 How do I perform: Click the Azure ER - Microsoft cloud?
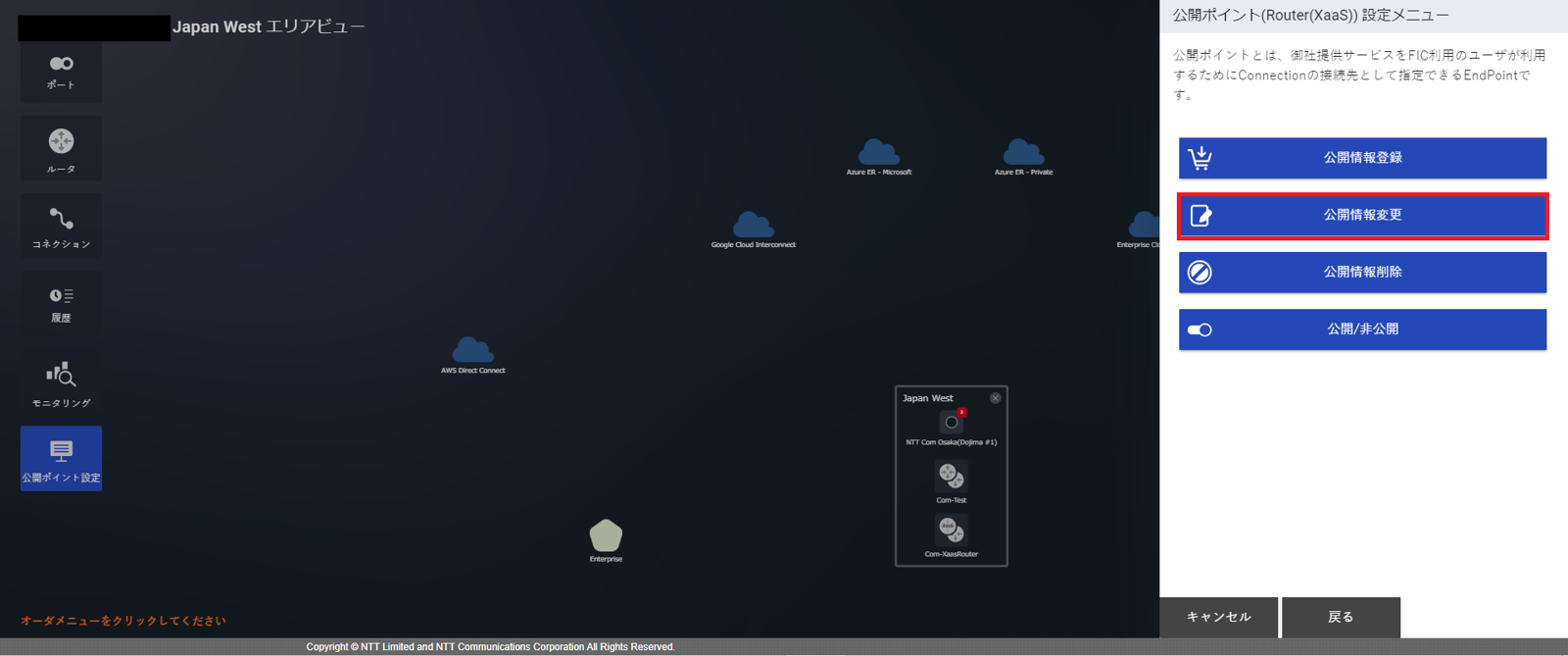pyautogui.click(x=879, y=153)
